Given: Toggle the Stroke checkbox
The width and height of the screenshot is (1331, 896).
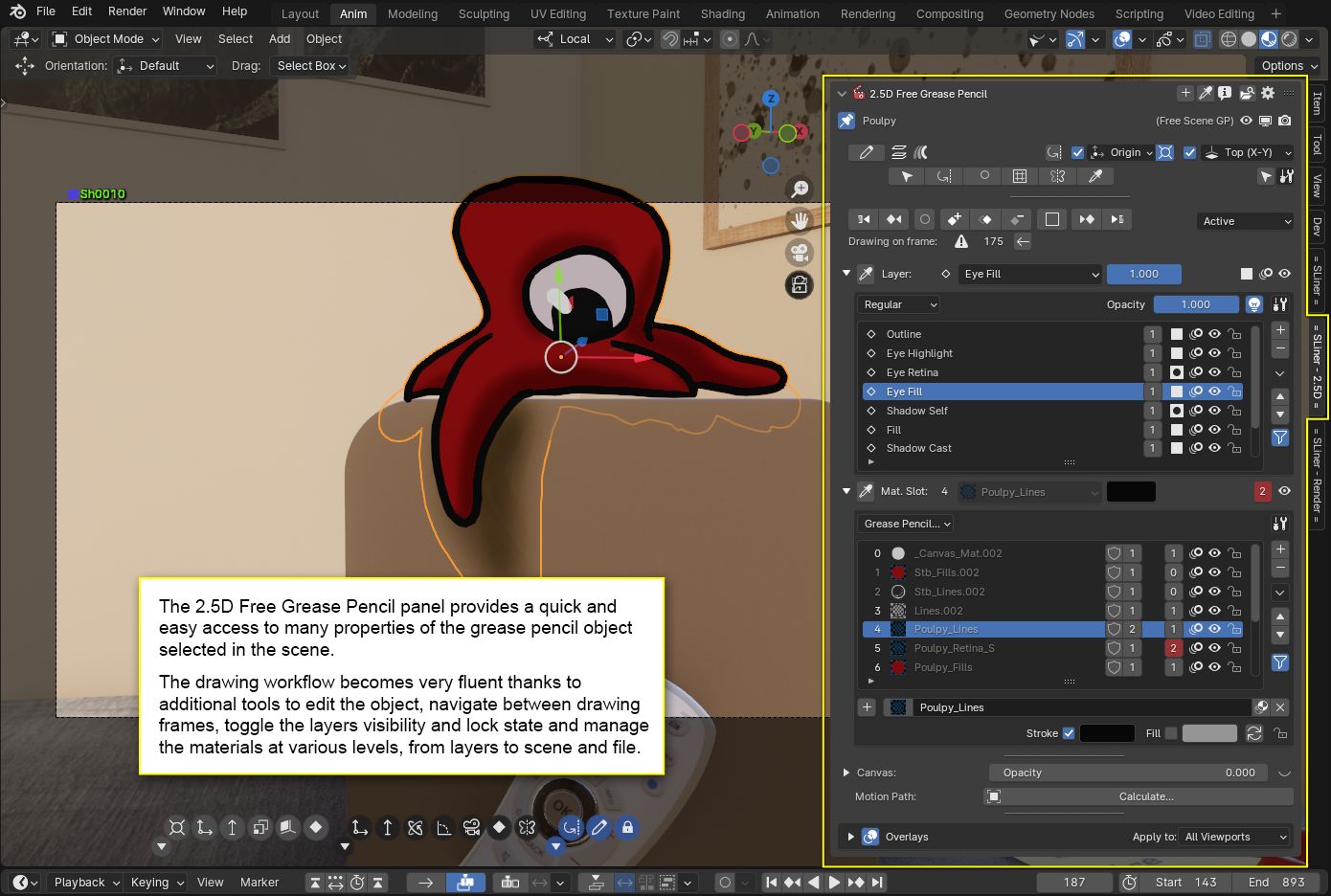Looking at the screenshot, I should click(x=1069, y=733).
